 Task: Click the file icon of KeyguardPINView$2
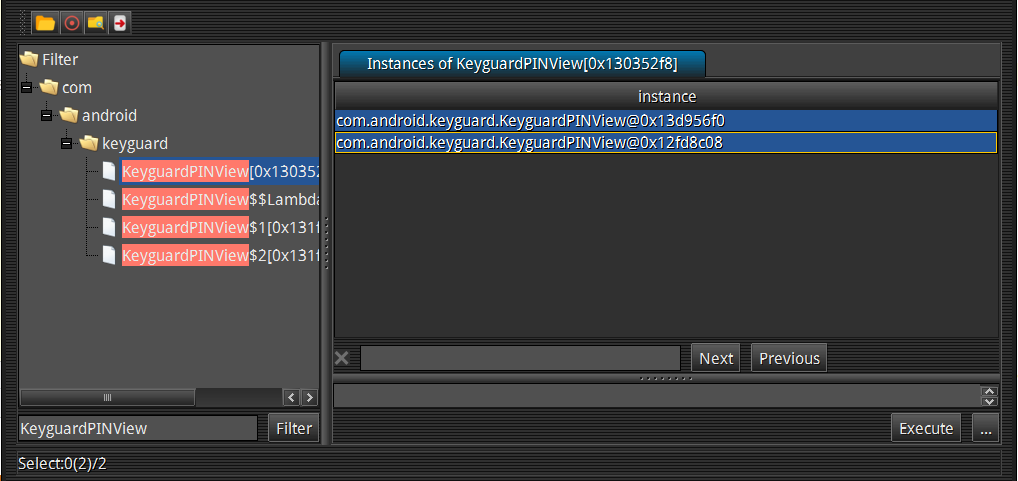tap(109, 255)
